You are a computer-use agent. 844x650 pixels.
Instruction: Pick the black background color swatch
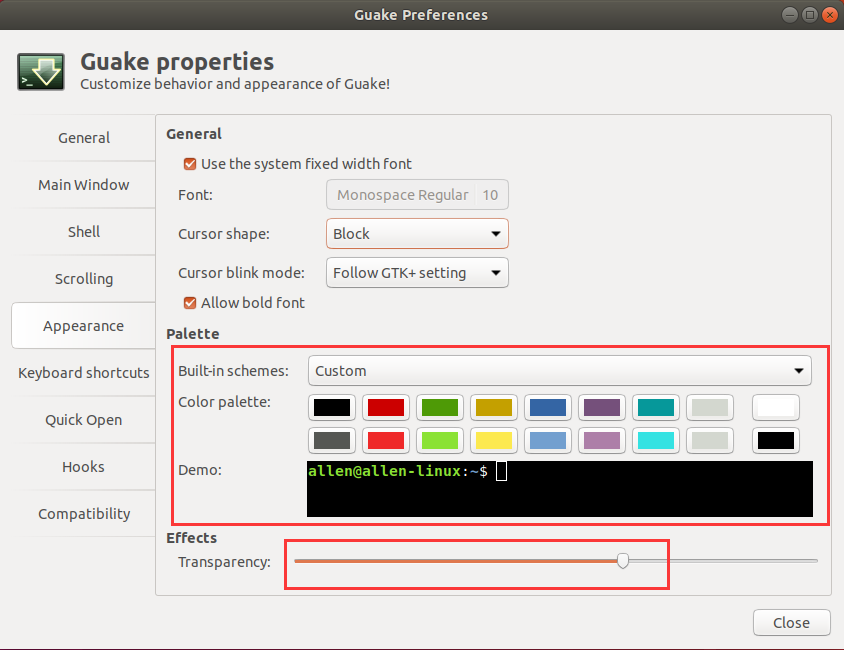[x=776, y=440]
